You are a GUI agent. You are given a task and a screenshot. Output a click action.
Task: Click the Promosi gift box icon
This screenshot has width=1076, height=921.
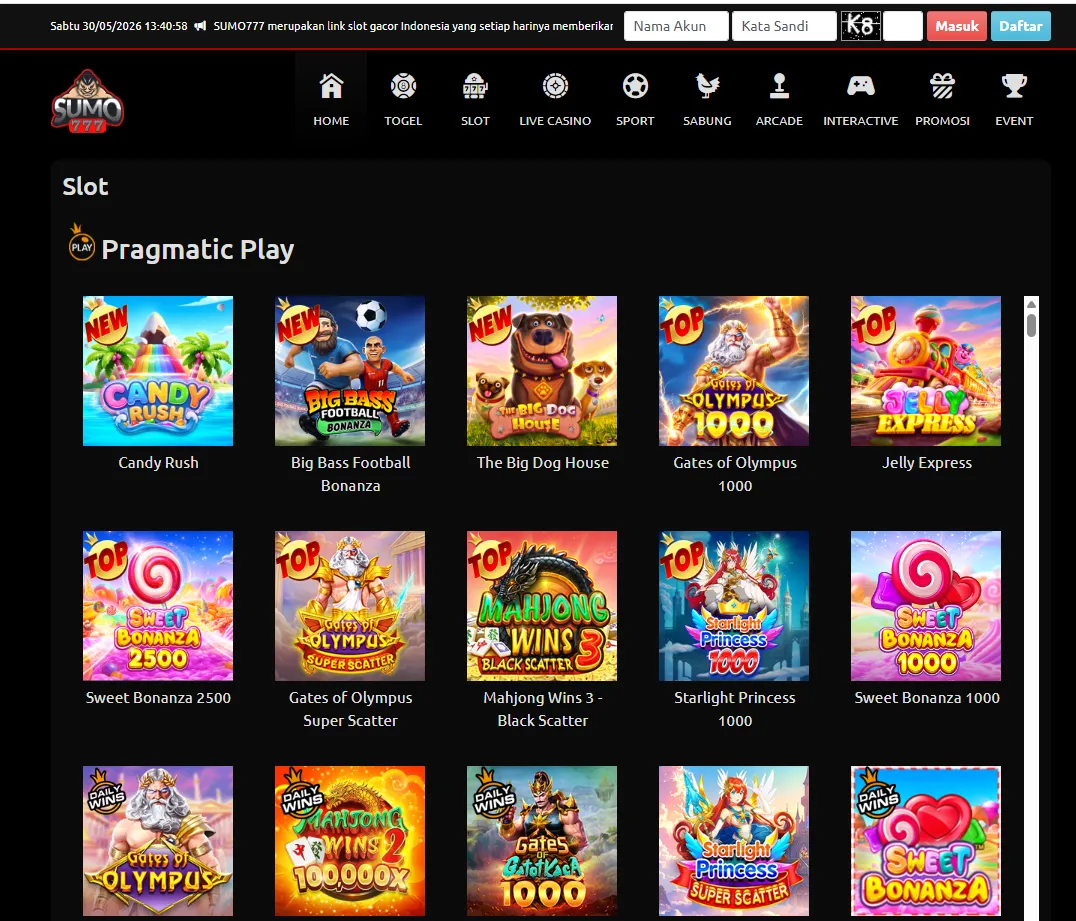(x=942, y=86)
